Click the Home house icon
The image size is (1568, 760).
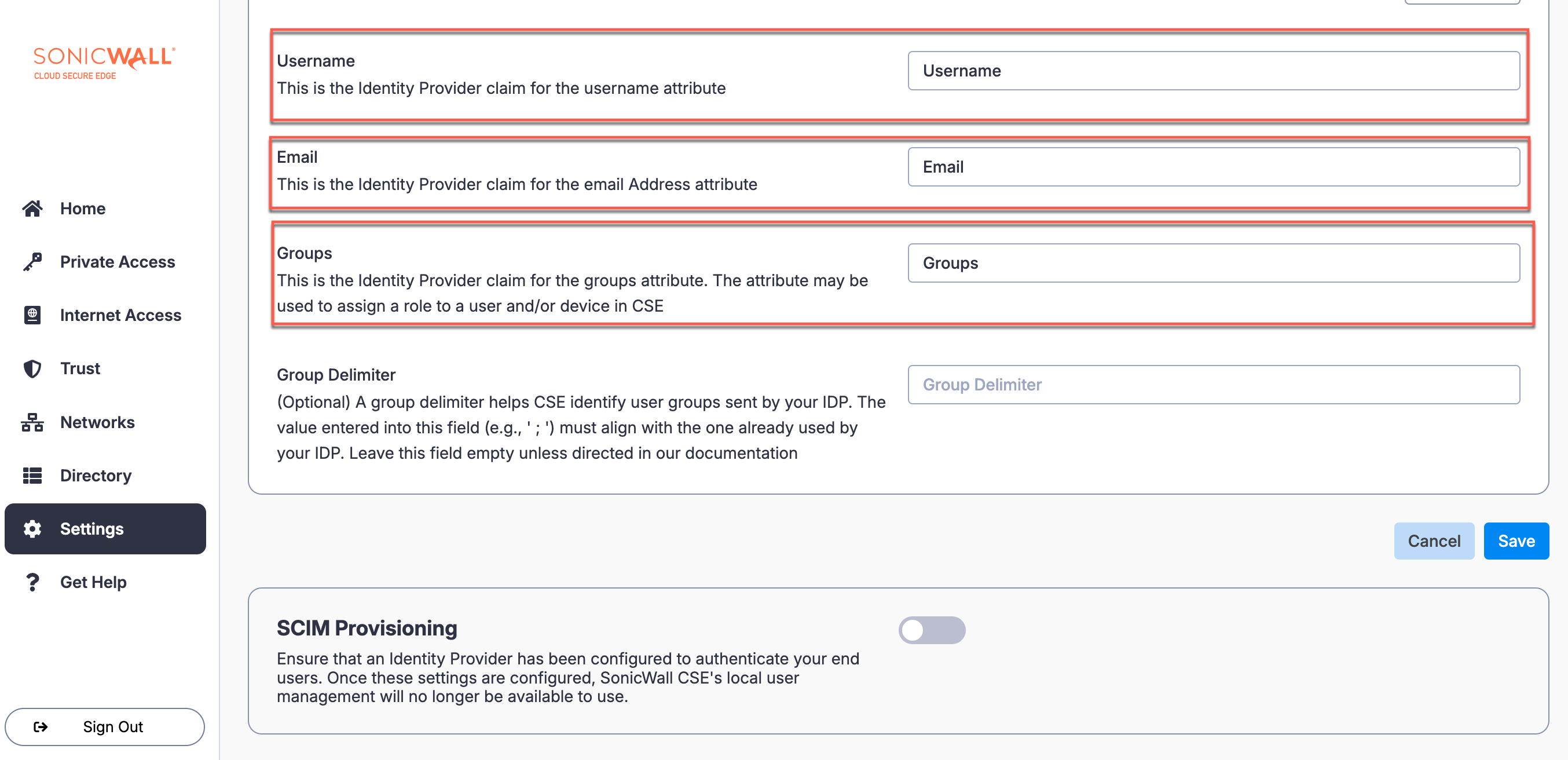click(x=32, y=209)
